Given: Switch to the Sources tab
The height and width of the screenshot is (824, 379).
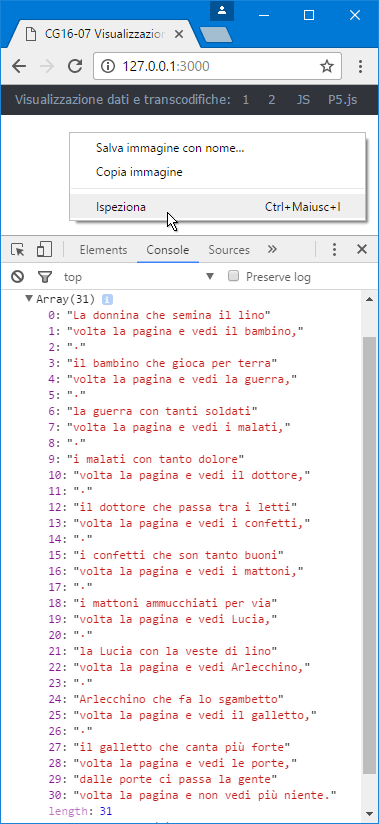Looking at the screenshot, I should click(229, 250).
